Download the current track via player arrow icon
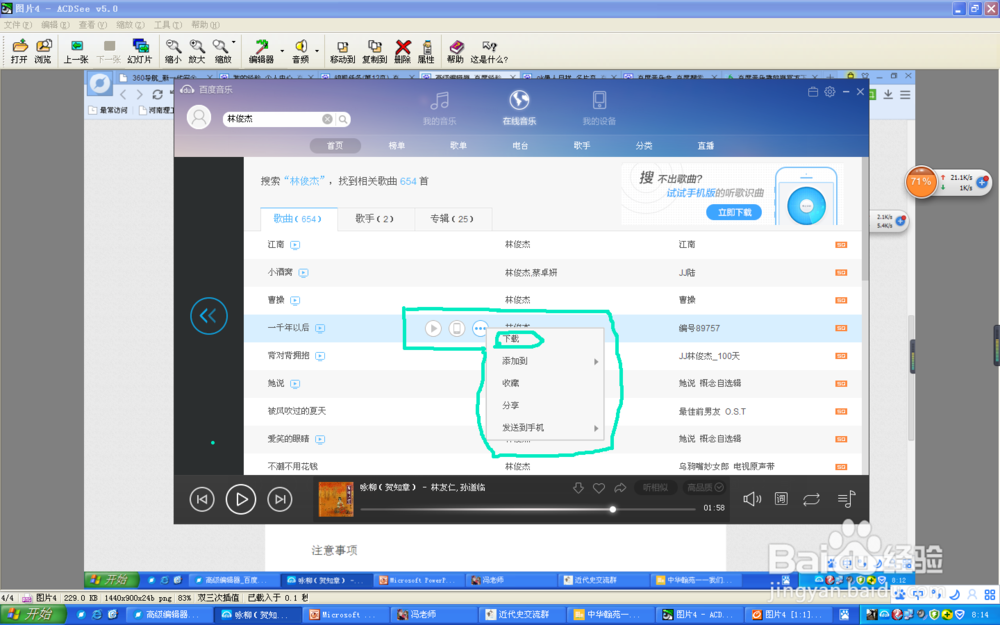The height and width of the screenshot is (625, 1000). tap(578, 488)
